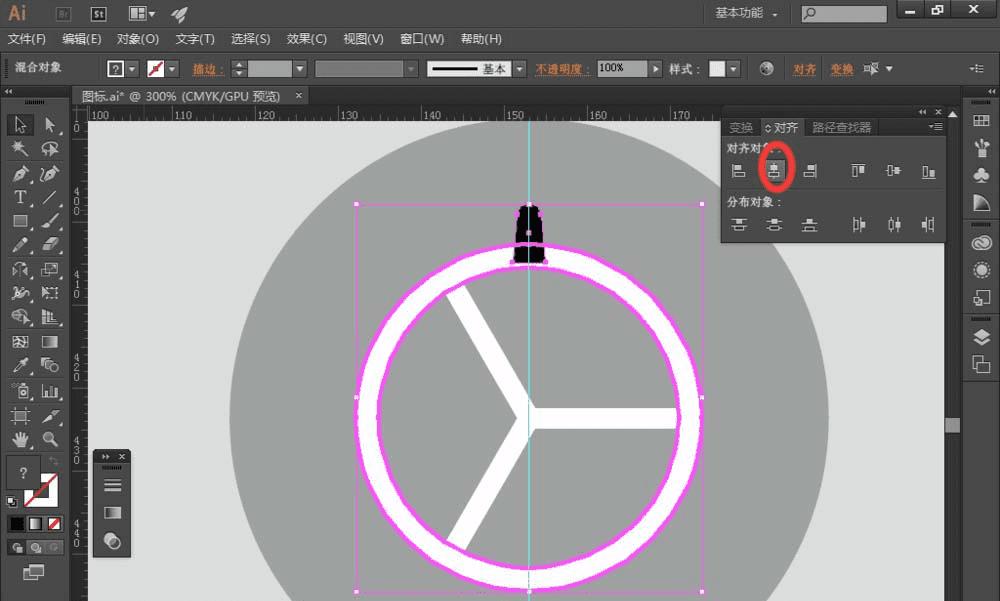Select the Selection tool (black arrow)

pyautogui.click(x=20, y=124)
